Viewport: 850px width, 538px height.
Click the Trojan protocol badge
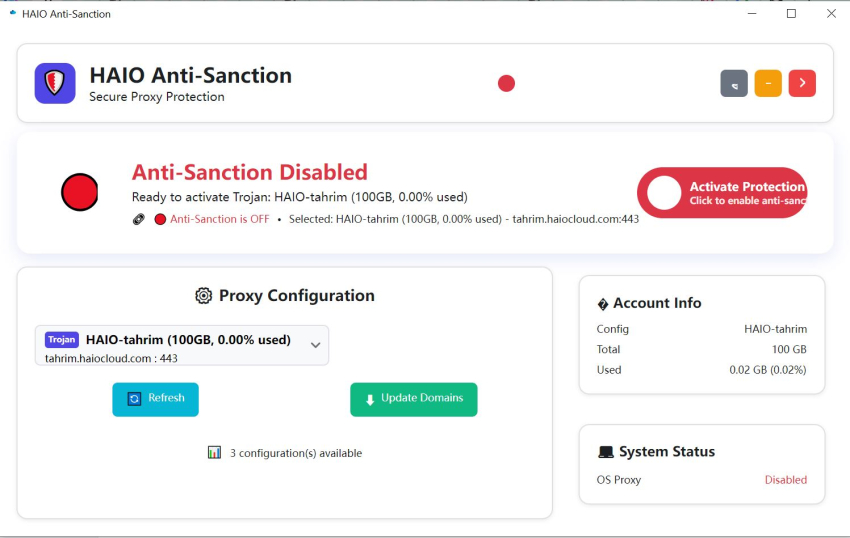62,340
